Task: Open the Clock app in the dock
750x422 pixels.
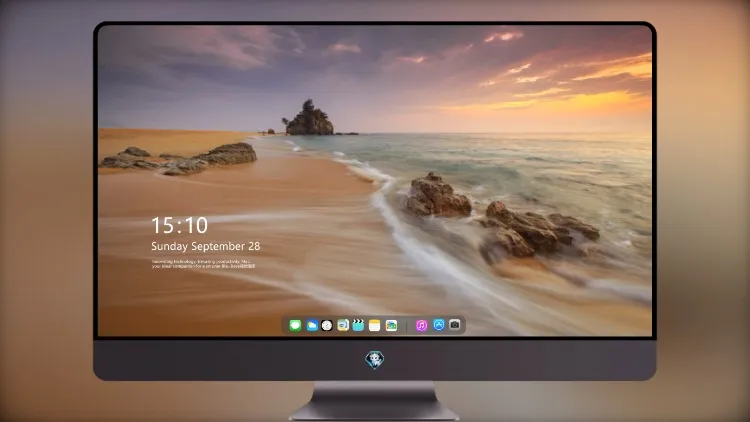Action: click(x=327, y=325)
